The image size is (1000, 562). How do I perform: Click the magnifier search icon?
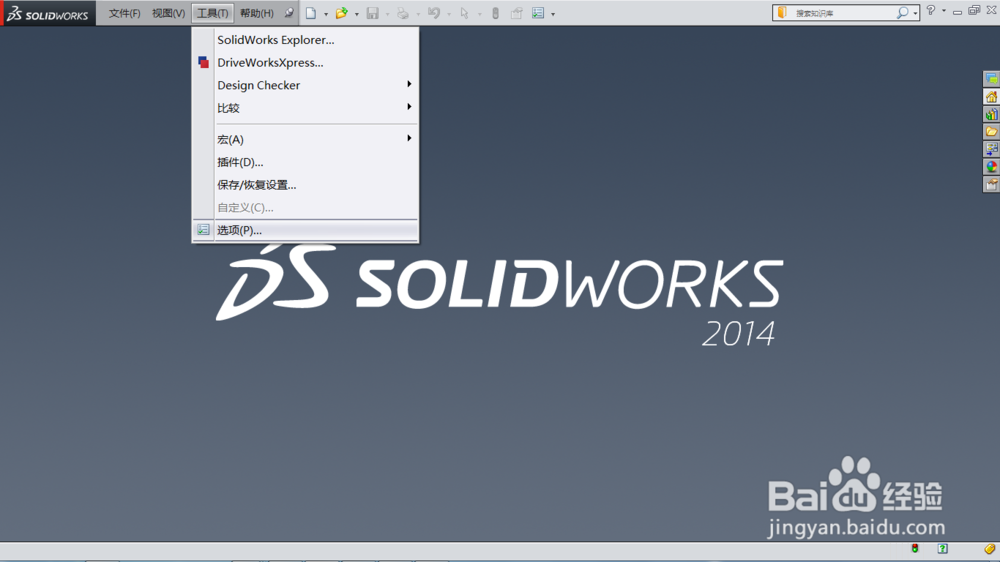pos(902,12)
